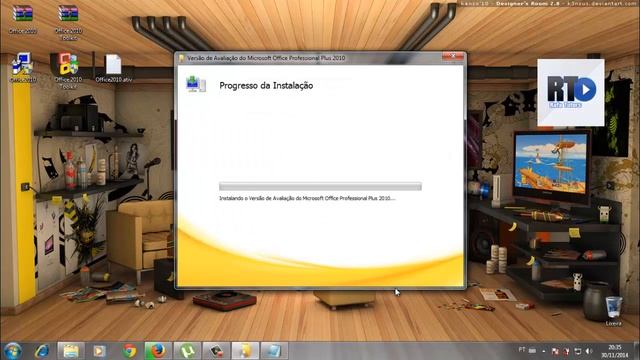Switch to the yellow Office installer taskbar item
640x360 pixels.
tap(245, 351)
